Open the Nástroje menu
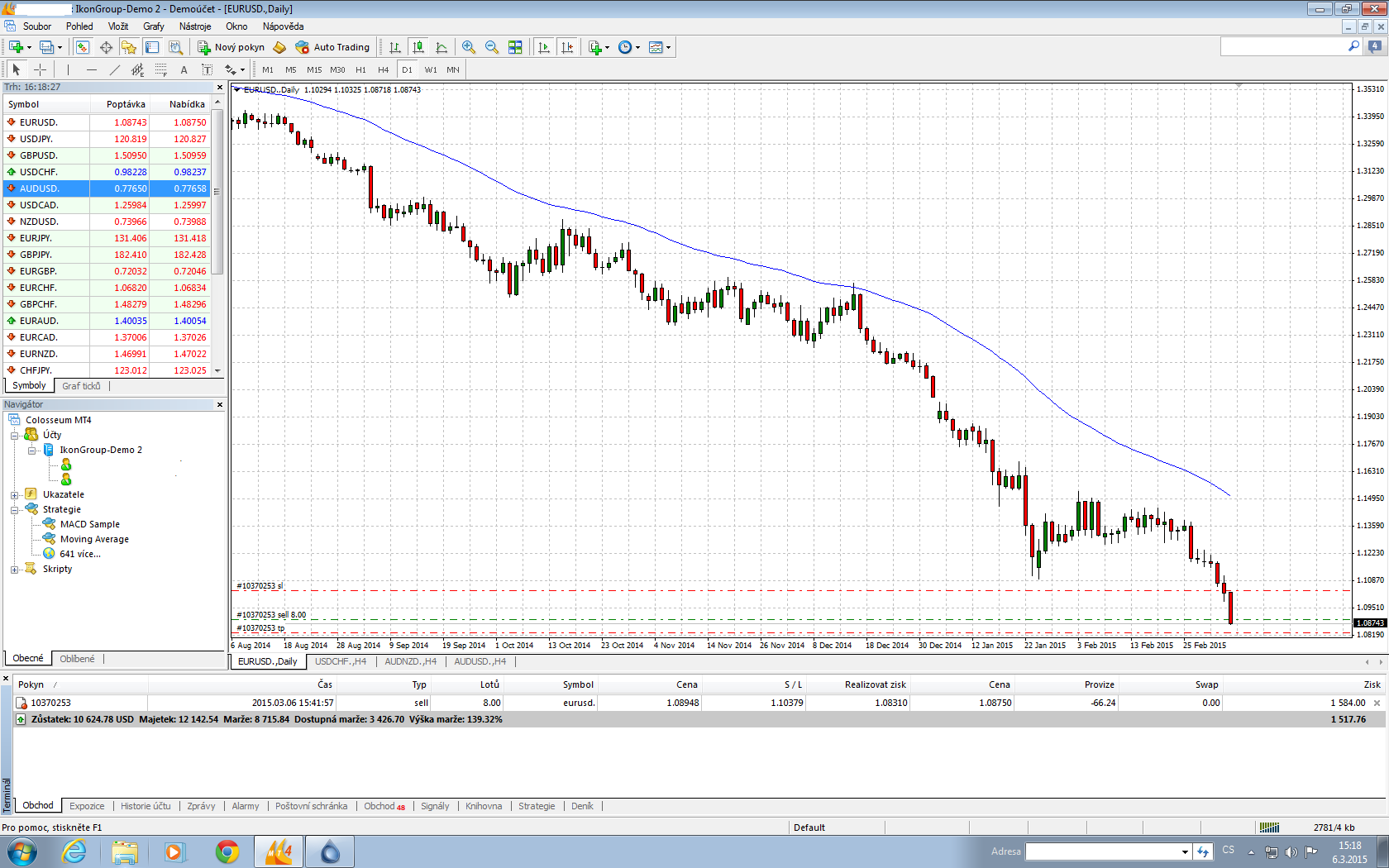 pyautogui.click(x=195, y=26)
